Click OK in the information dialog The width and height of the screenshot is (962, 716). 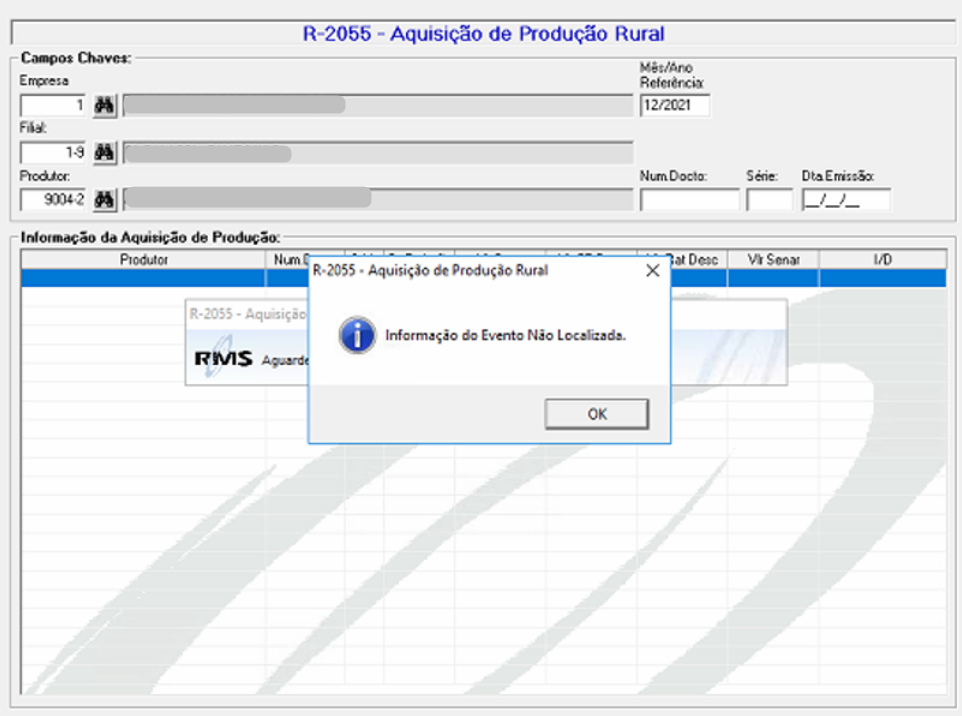(x=596, y=414)
